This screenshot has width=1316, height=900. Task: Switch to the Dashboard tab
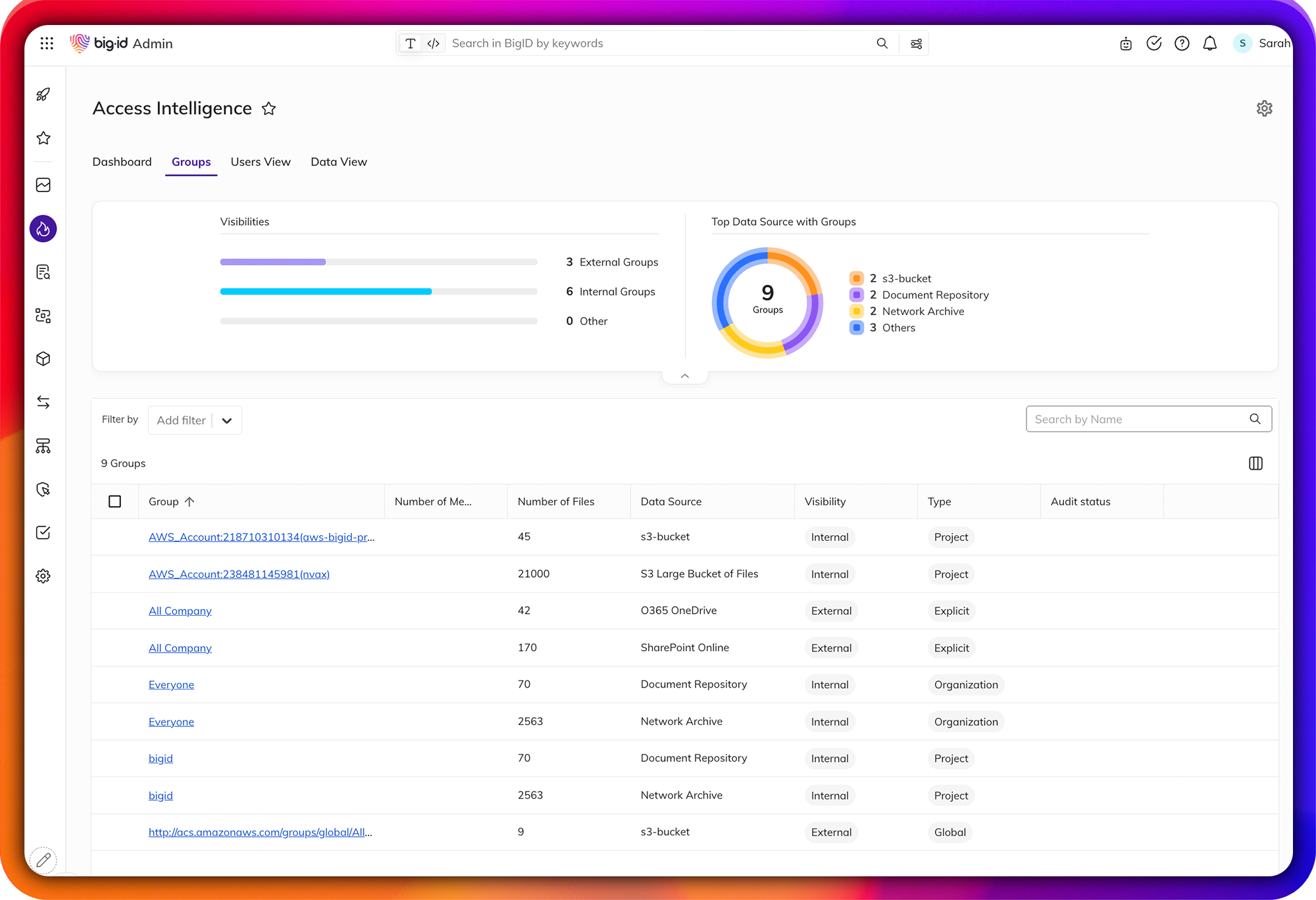click(122, 162)
